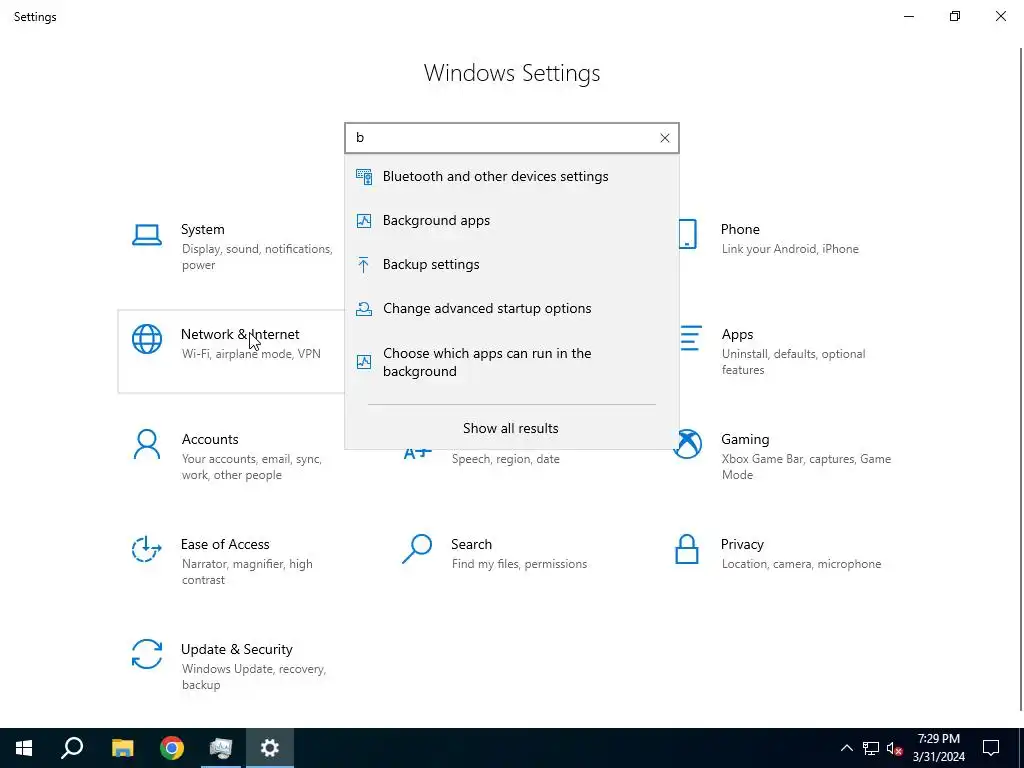This screenshot has height=768, width=1024.
Task: Choose which apps can run in background
Action: coord(512,362)
